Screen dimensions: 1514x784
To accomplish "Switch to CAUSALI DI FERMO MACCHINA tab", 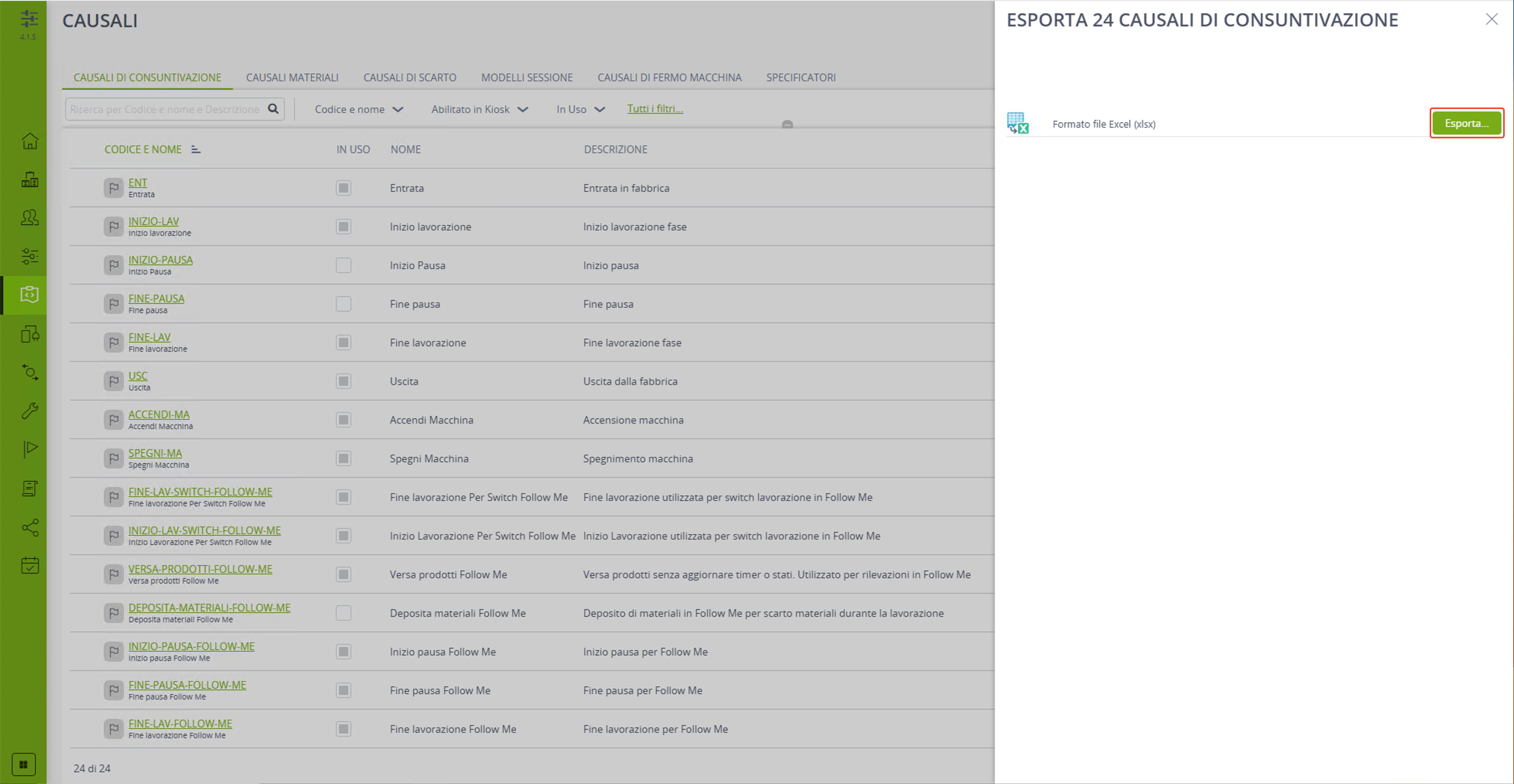I will [x=670, y=77].
